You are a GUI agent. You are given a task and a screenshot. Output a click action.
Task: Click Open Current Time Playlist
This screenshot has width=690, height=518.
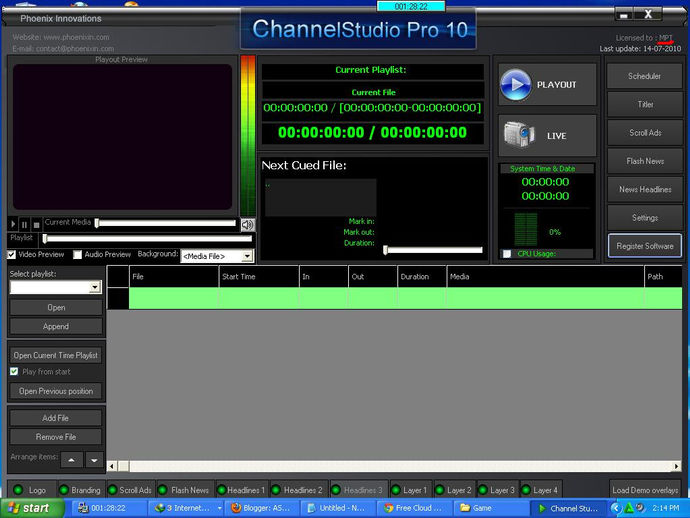click(56, 355)
